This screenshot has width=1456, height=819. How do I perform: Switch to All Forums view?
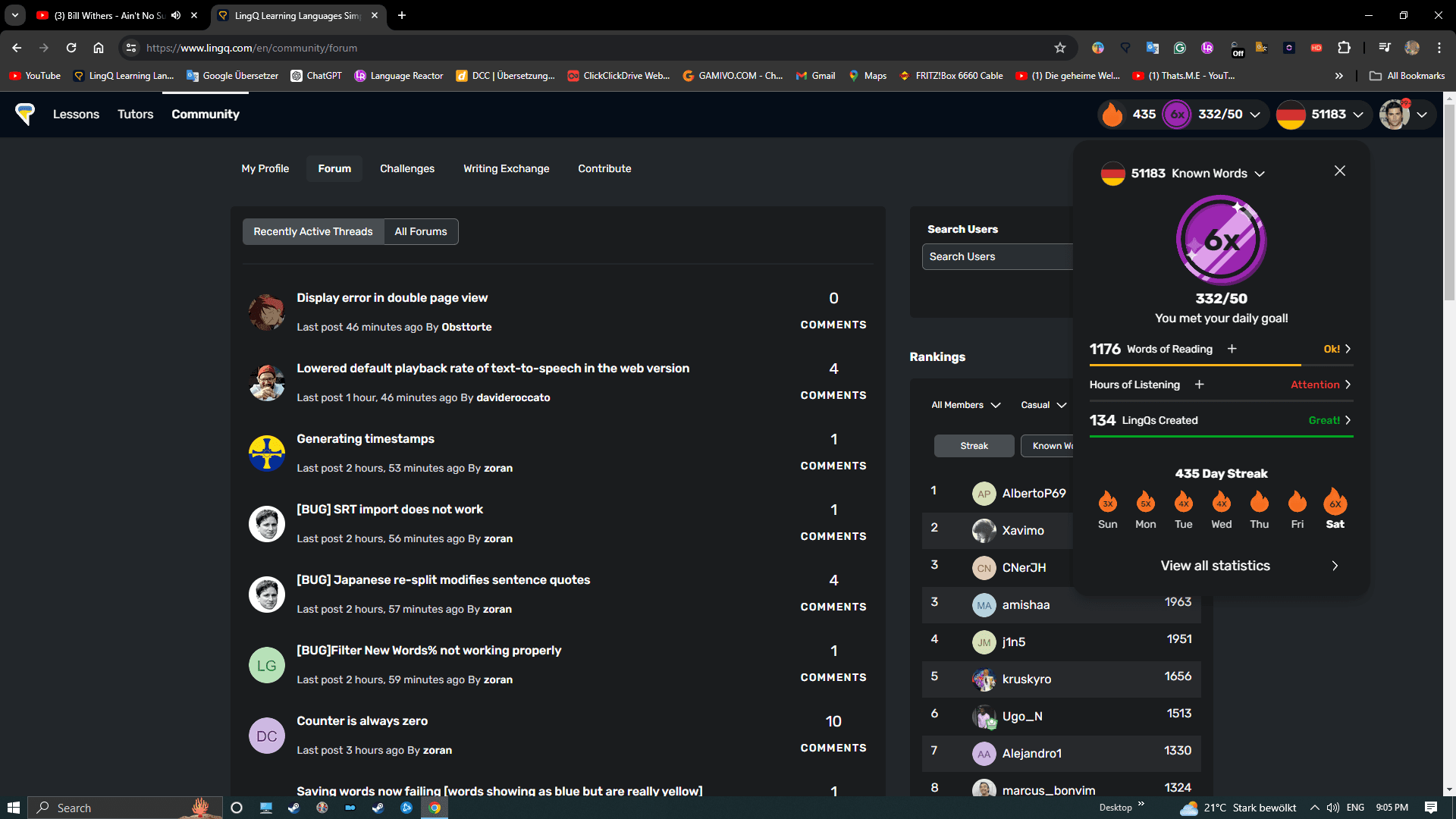[x=421, y=231]
